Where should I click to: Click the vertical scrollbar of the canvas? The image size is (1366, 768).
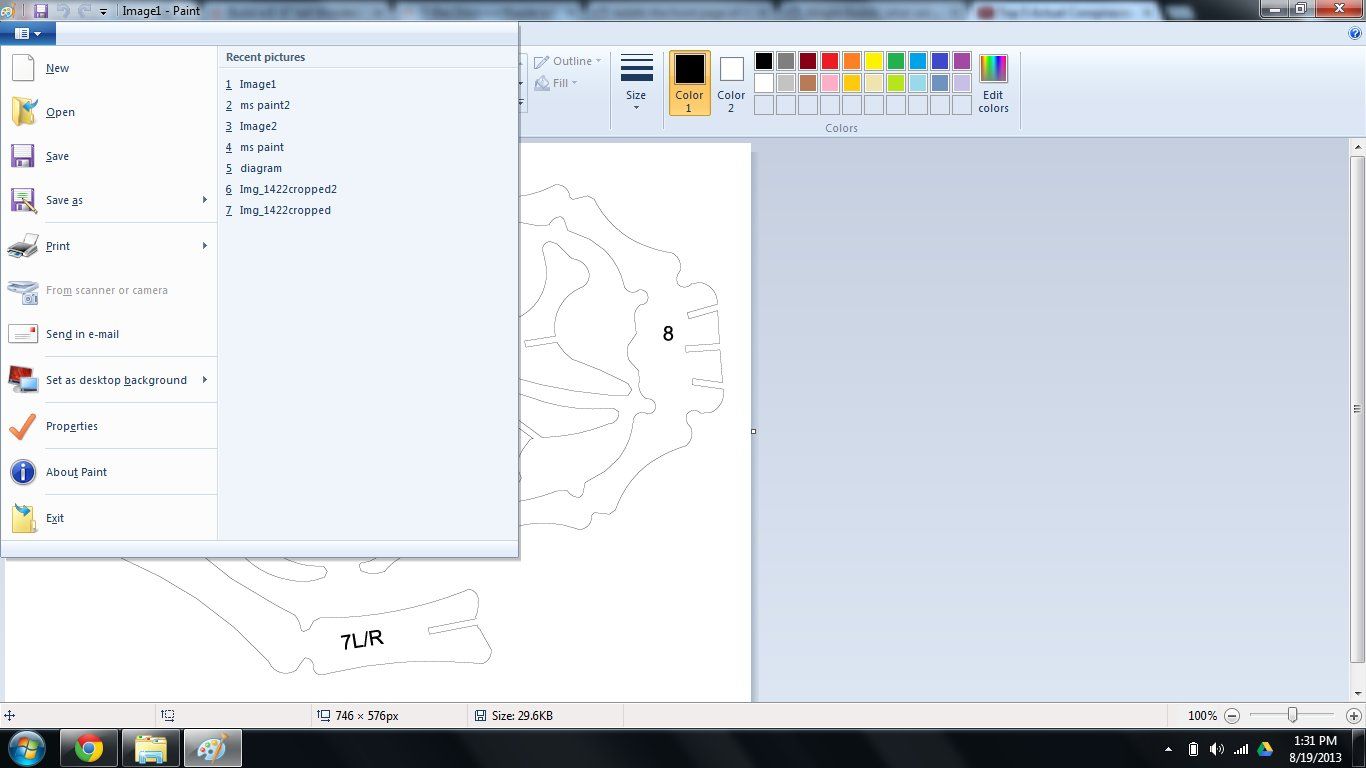point(1357,408)
